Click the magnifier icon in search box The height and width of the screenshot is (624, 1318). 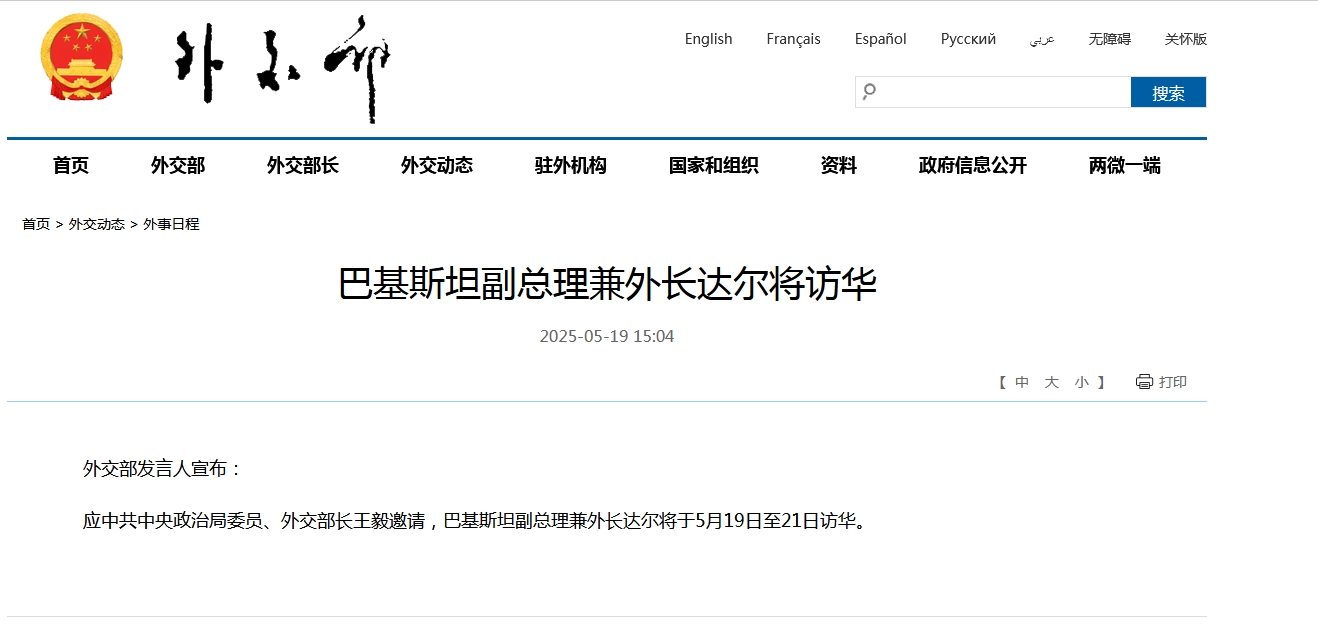869,92
